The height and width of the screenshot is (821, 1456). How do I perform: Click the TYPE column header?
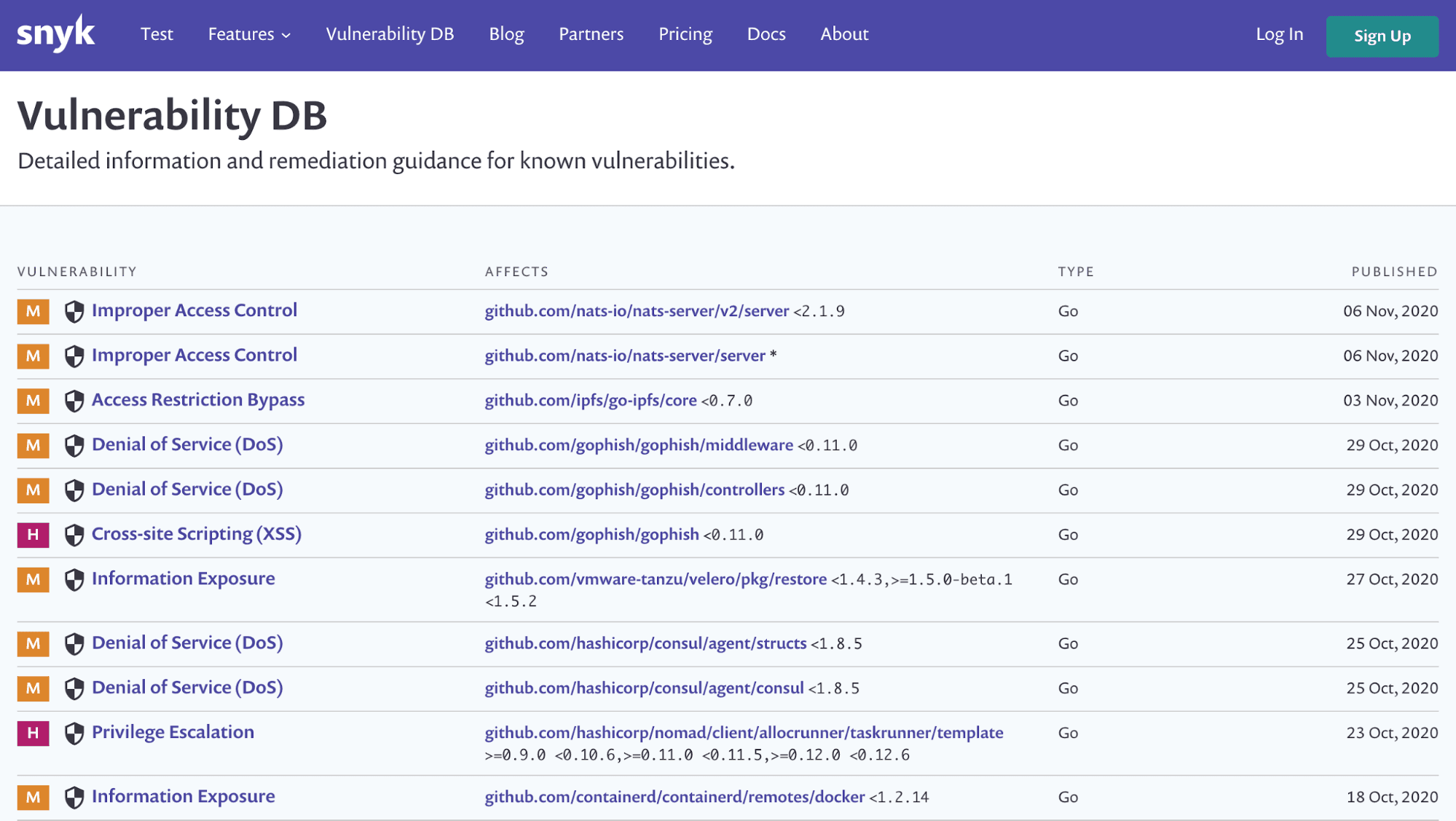click(x=1076, y=272)
